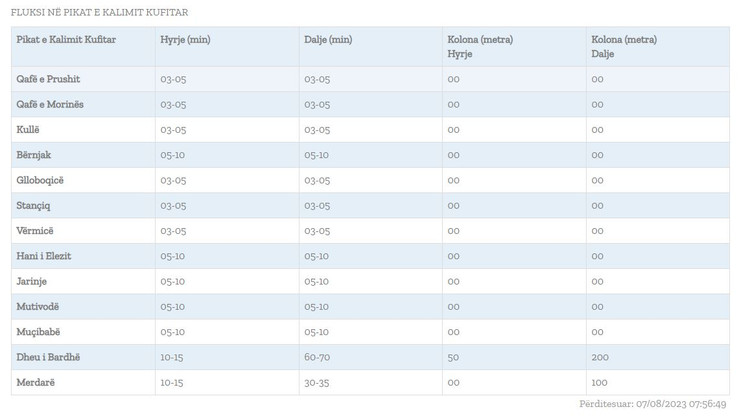750x416 pixels.
Task: Select the Bërnjak border crossing cell
Action: [x=34, y=155]
